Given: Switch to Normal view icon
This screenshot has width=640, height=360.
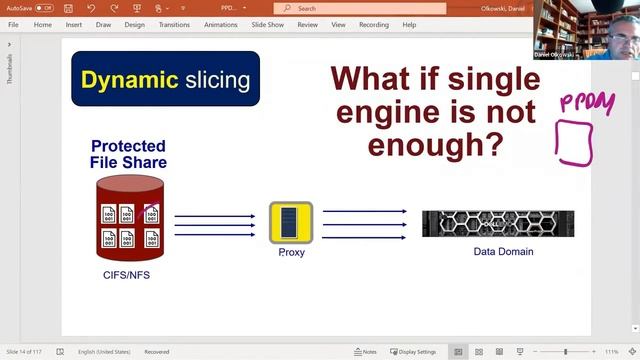Looking at the screenshot, I should tap(458, 352).
